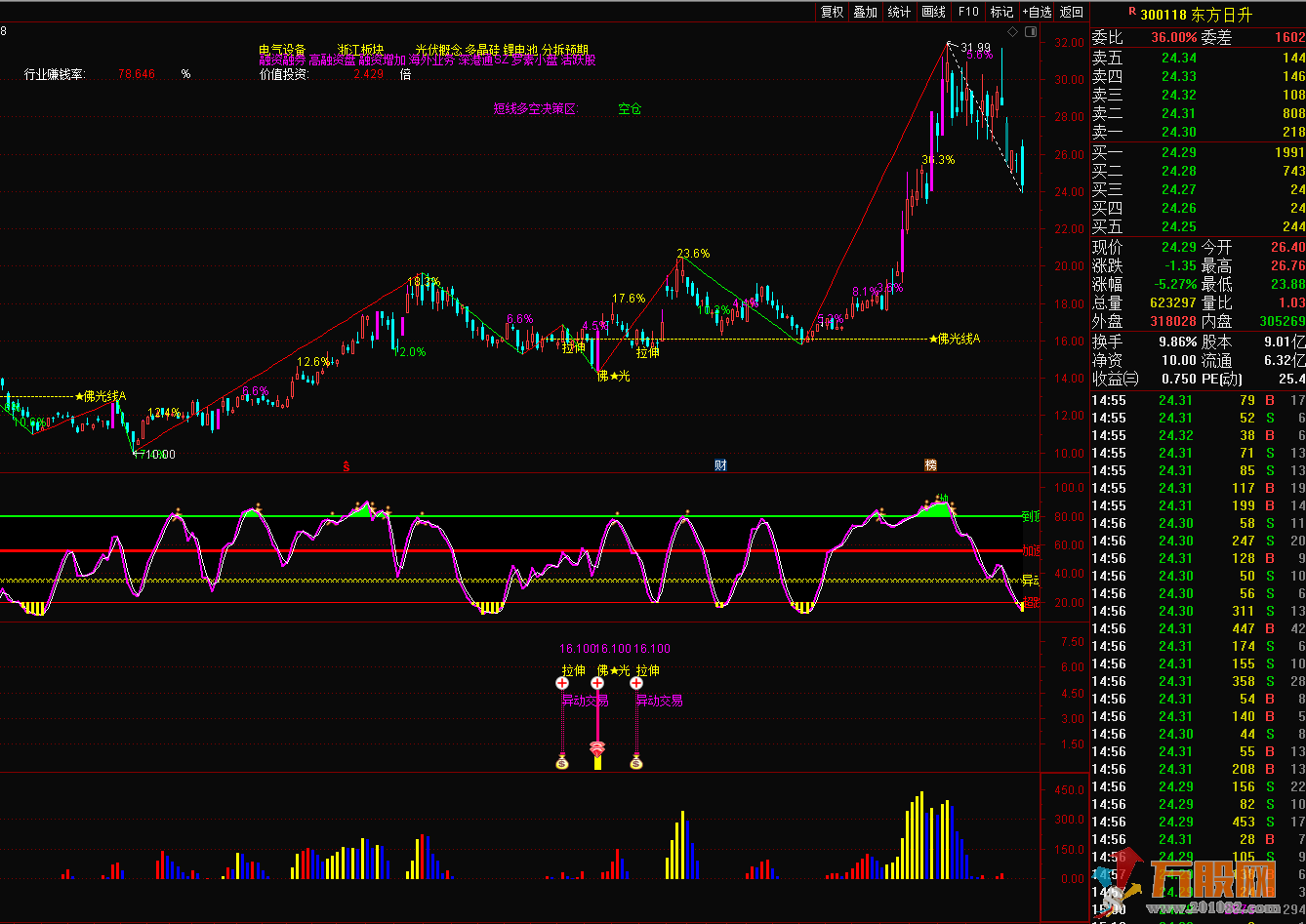
Task: Click the 委比 value 36.00%
Action: pos(1173,37)
